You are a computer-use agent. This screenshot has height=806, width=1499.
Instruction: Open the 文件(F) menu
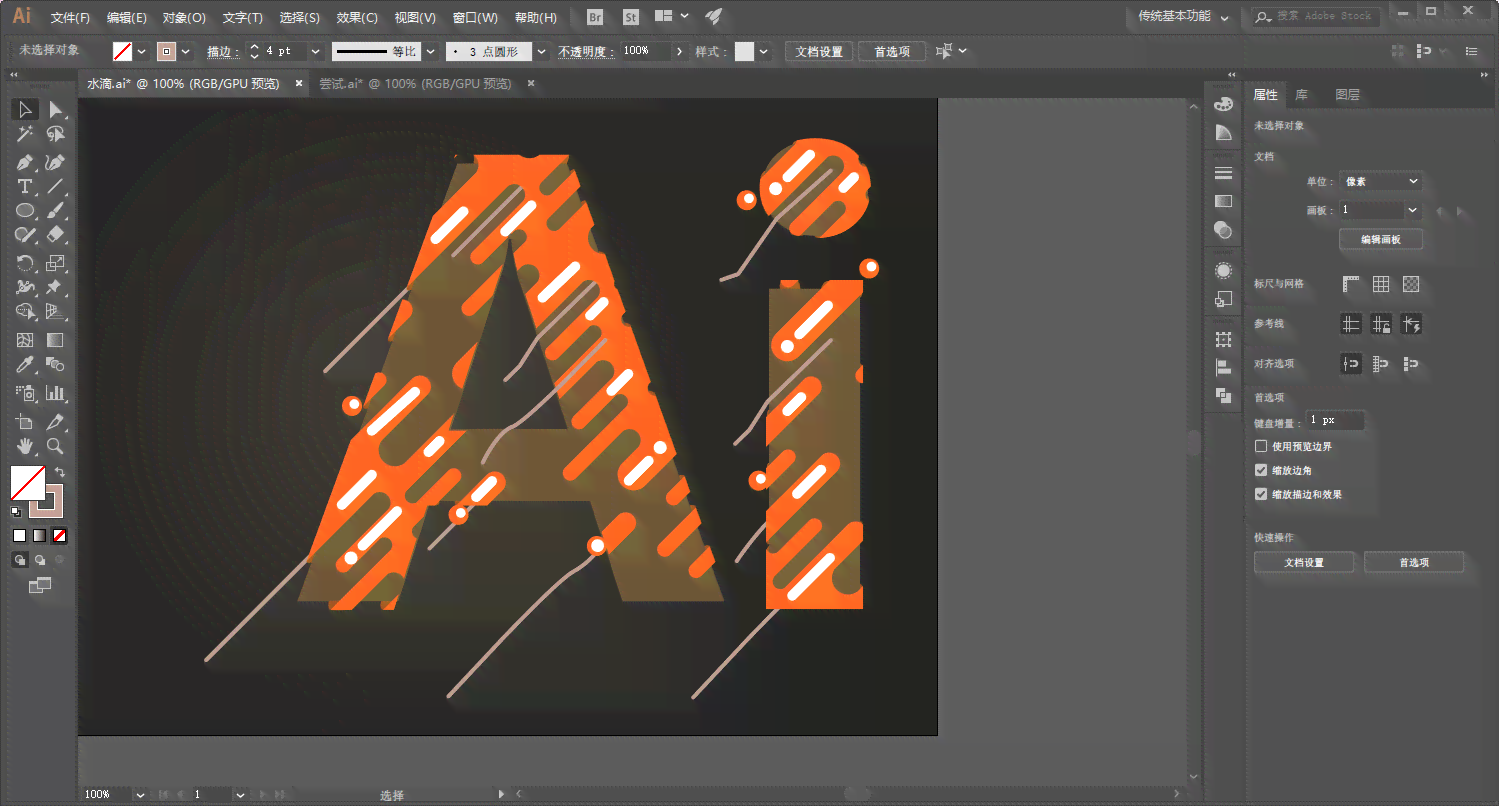tap(70, 18)
